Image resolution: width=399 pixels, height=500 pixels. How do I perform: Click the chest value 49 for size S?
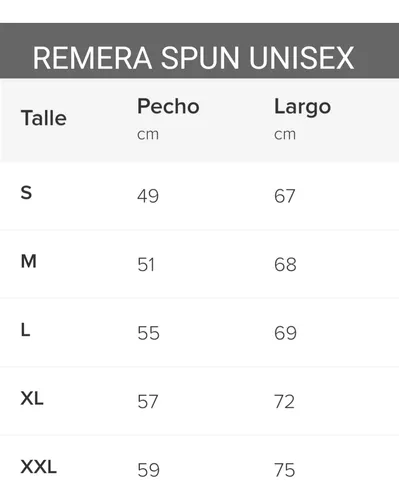point(148,196)
